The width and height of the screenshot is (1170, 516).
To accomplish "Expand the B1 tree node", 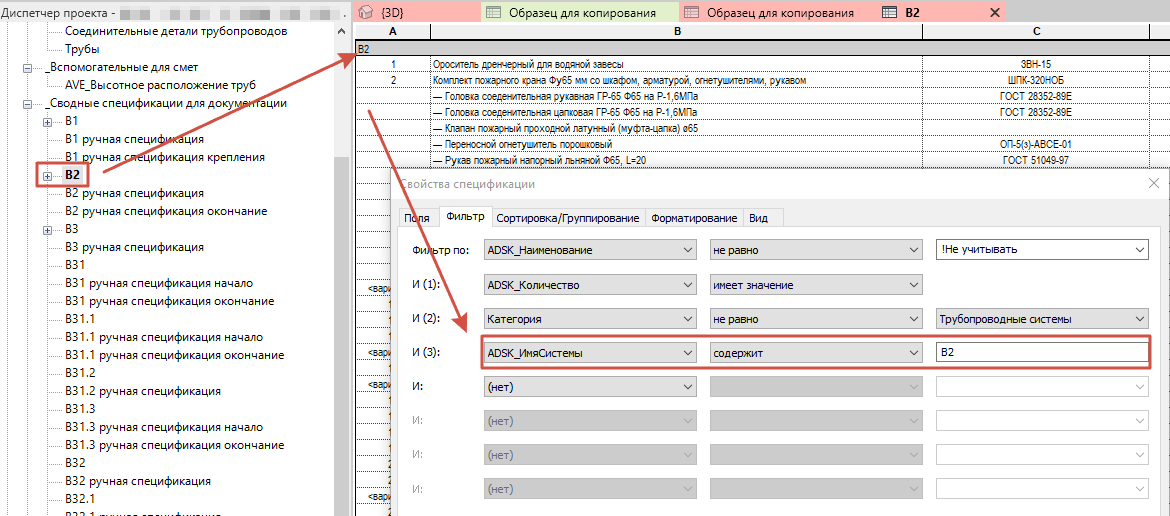I will point(48,122).
